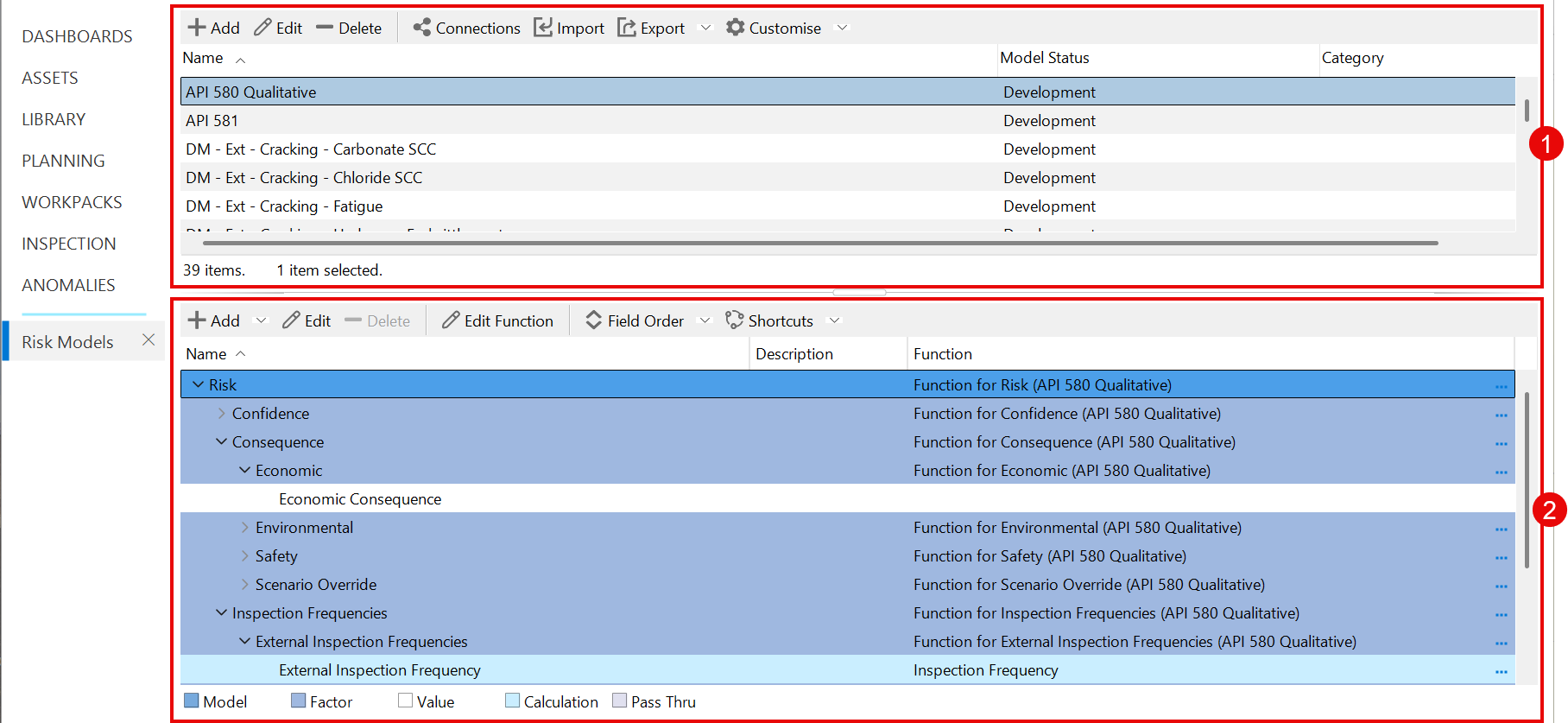Open the ANOMALIES section
Viewport: 1568px width, 723px height.
click(68, 285)
